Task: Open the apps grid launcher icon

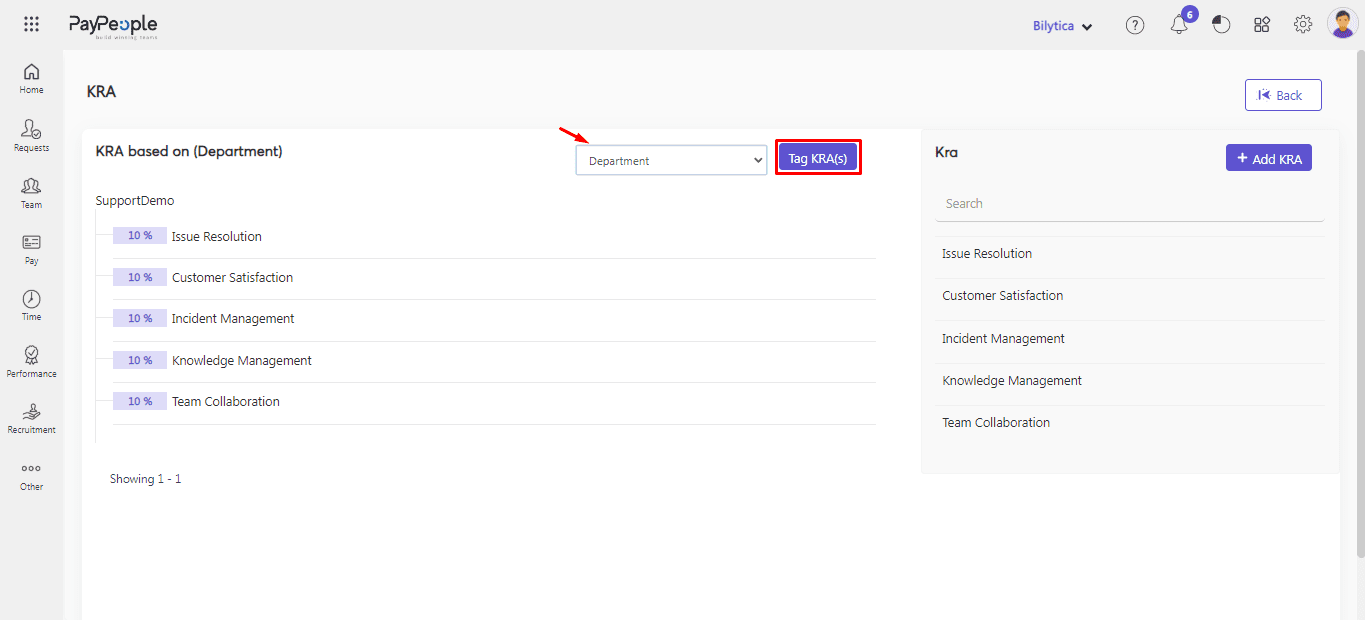Action: click(31, 25)
